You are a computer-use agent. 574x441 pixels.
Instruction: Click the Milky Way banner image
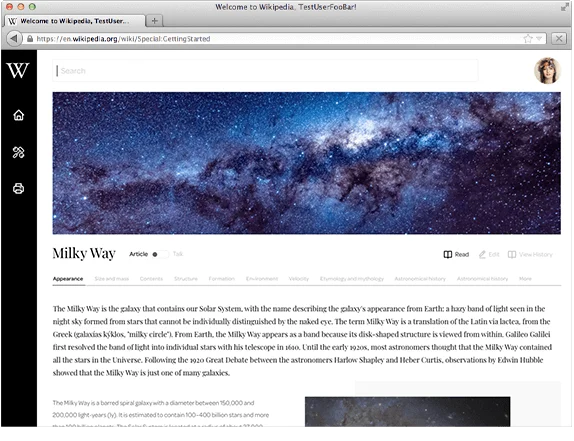(x=306, y=163)
